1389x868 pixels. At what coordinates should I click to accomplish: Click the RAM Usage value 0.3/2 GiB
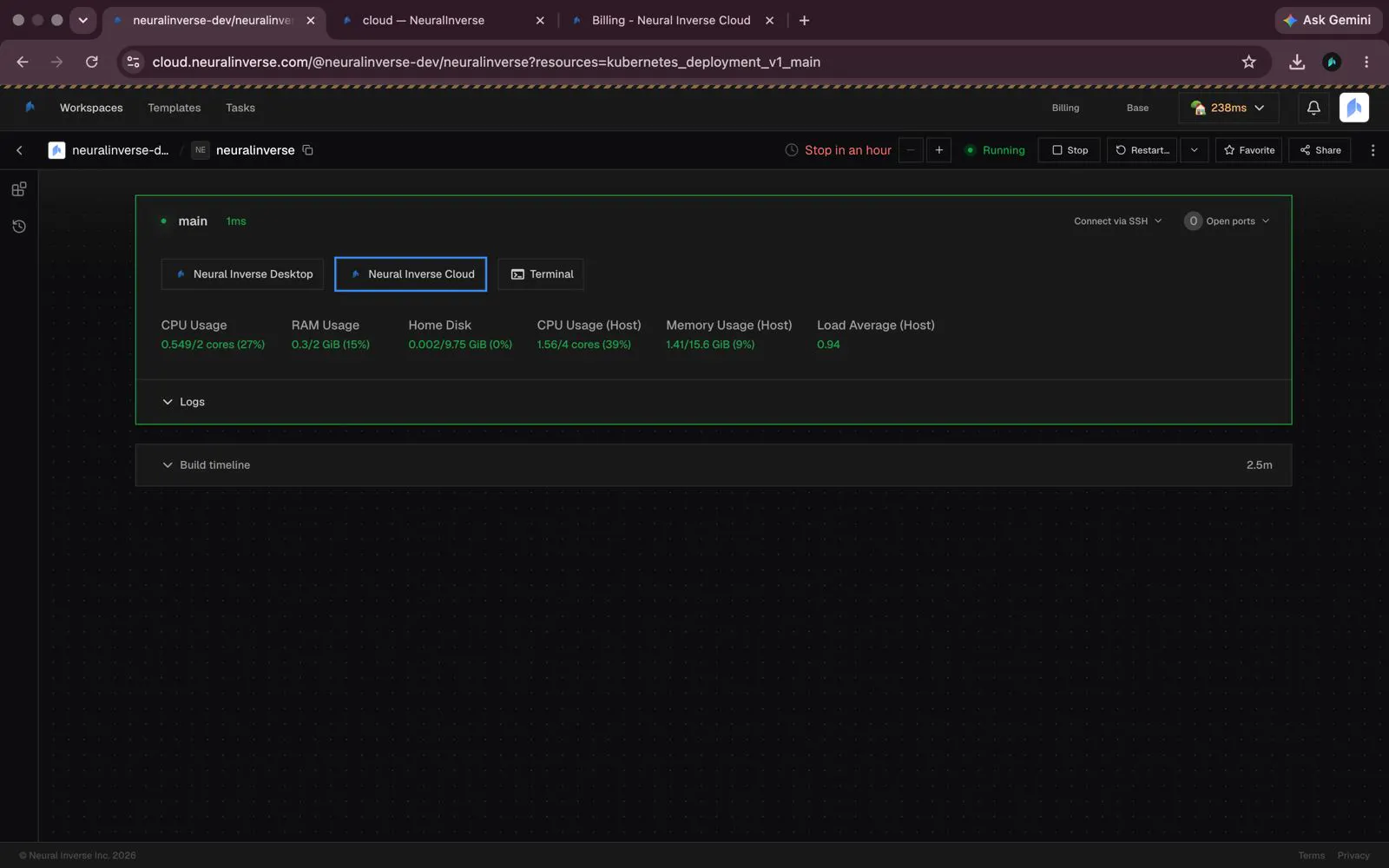331,345
